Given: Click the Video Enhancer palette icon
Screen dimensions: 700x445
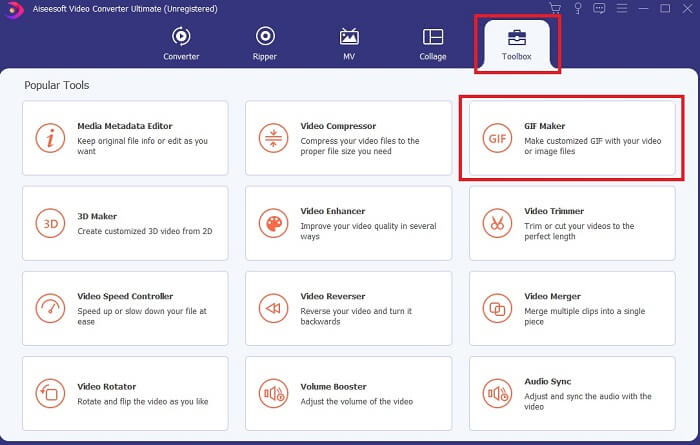Looking at the screenshot, I should (x=273, y=223).
